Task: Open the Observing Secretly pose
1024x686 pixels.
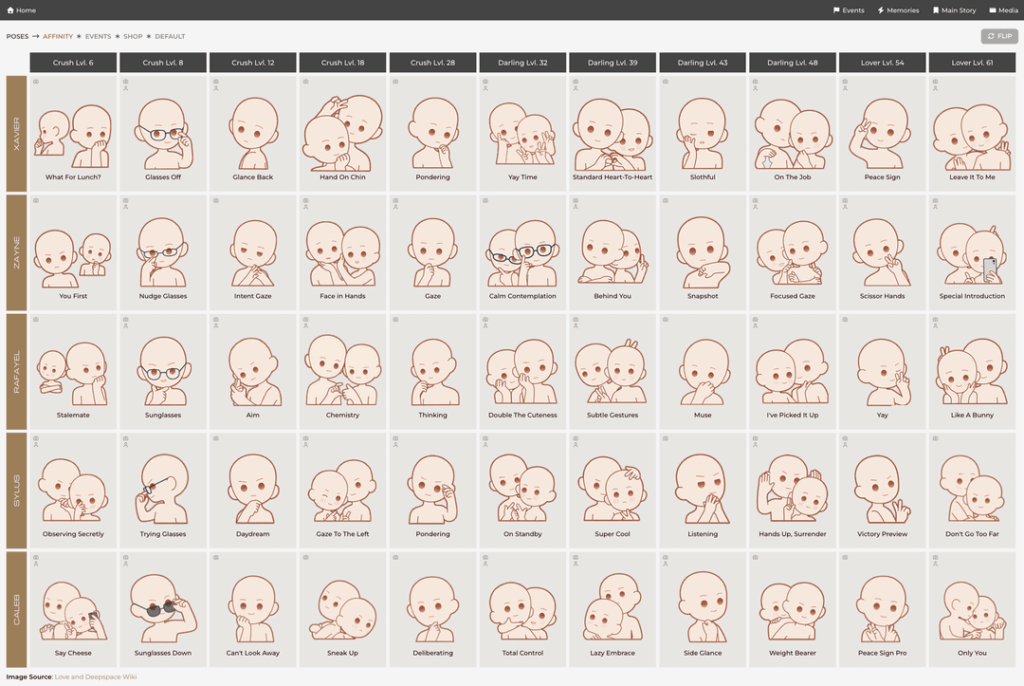Action: [73, 490]
